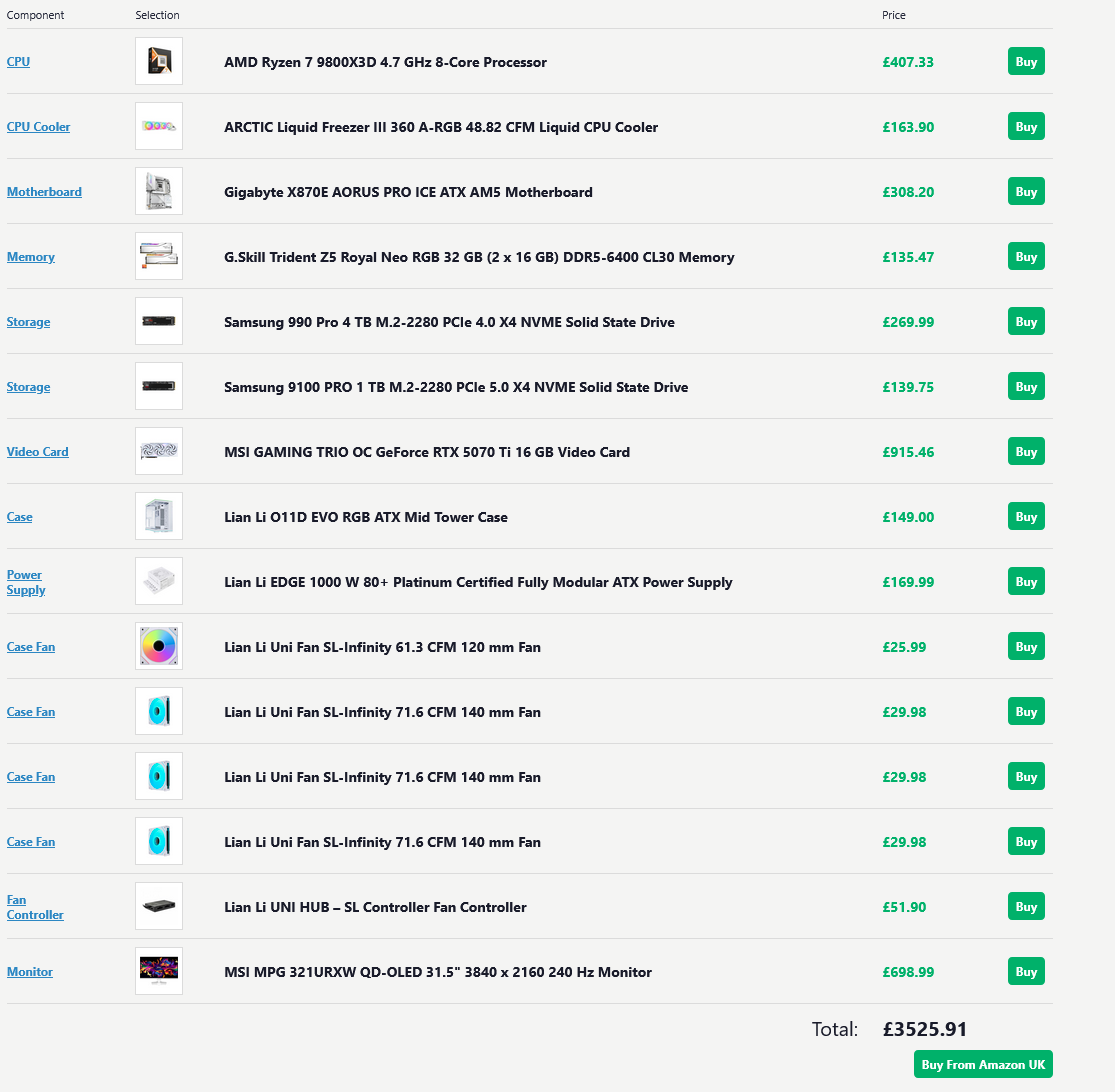Buy the Lian Li UNI HUB fan controller
The height and width of the screenshot is (1092, 1115).
(x=1026, y=906)
